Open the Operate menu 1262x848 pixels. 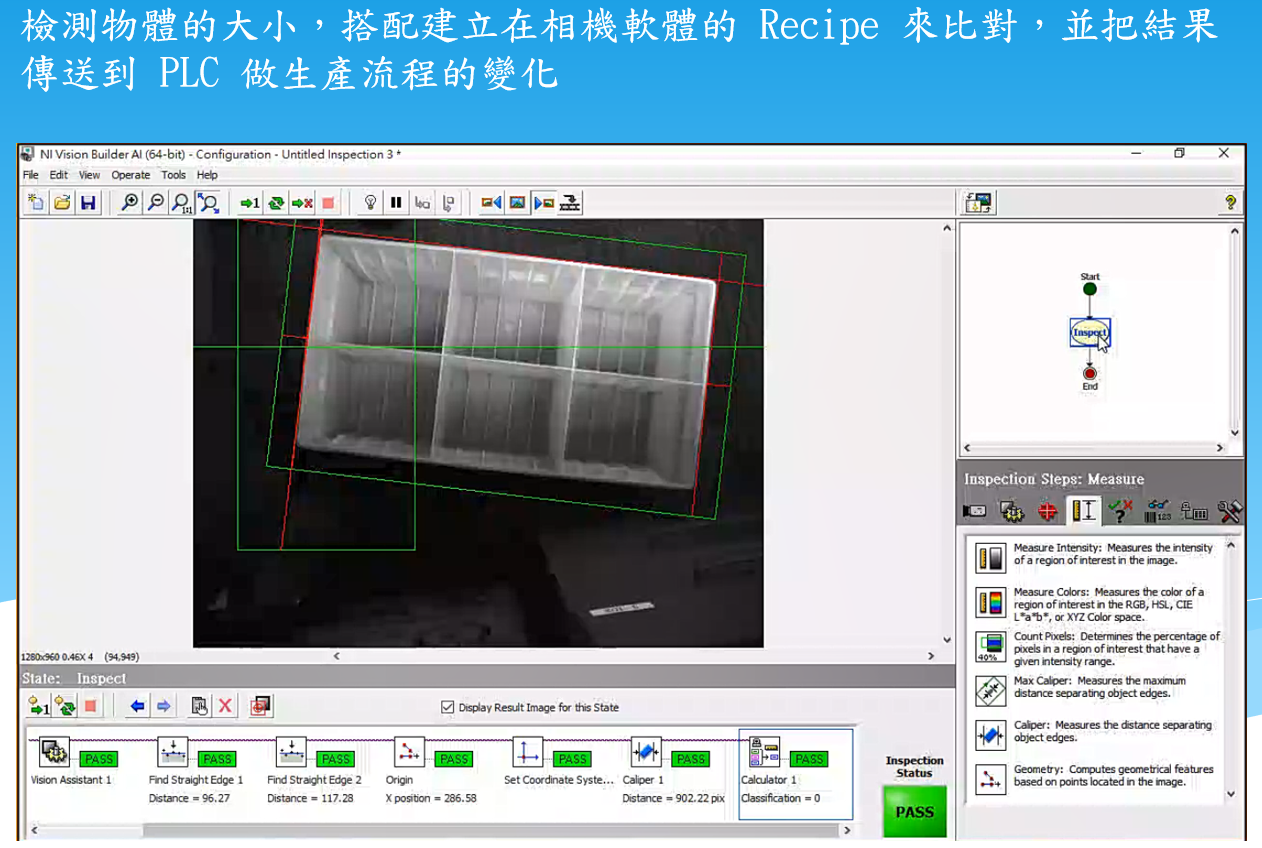click(130, 175)
